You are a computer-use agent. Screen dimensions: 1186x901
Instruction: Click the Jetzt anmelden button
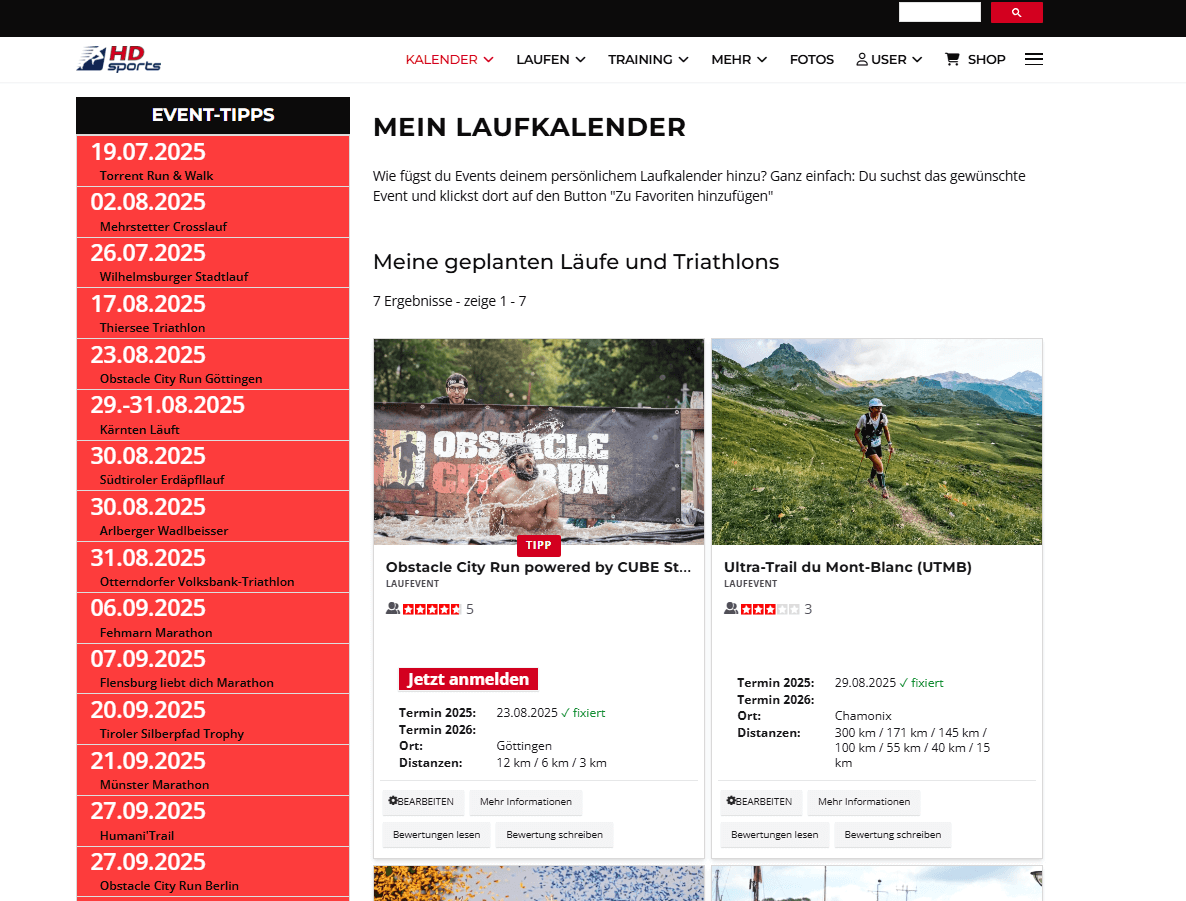468,678
